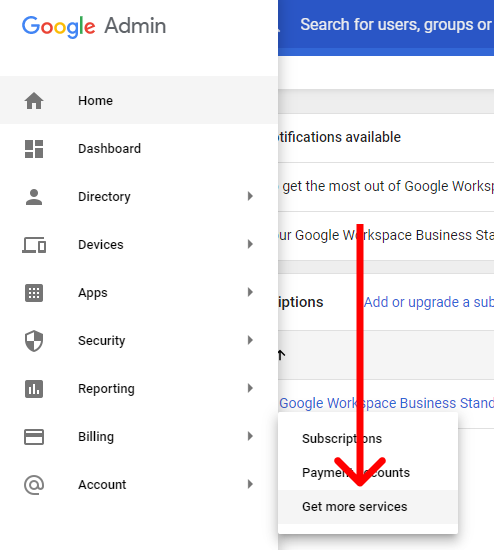Viewport: 494px width, 550px height.
Task: Click the Google Workspace Business Standard notification row
Action: pos(386,236)
